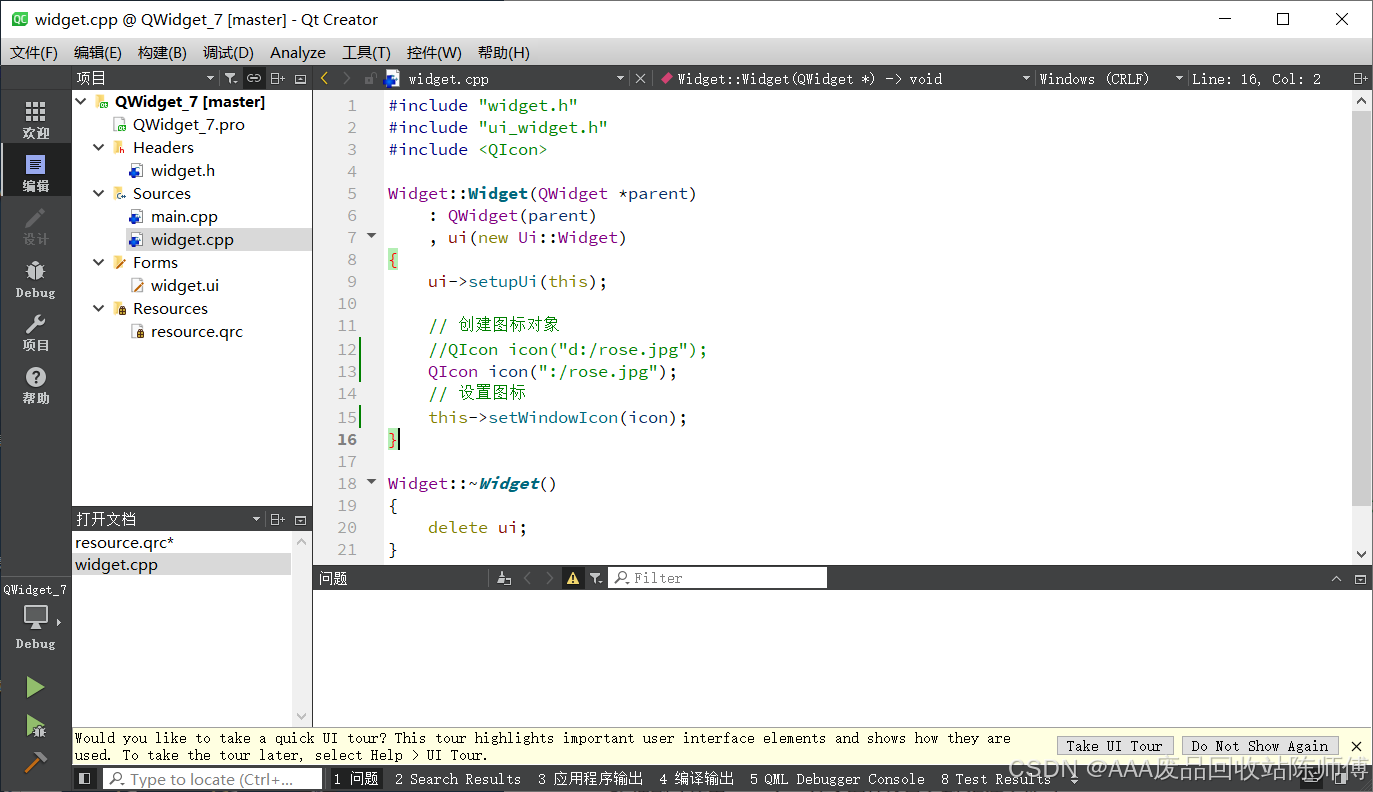
Task: Open the issues category filter icon
Action: point(596,578)
